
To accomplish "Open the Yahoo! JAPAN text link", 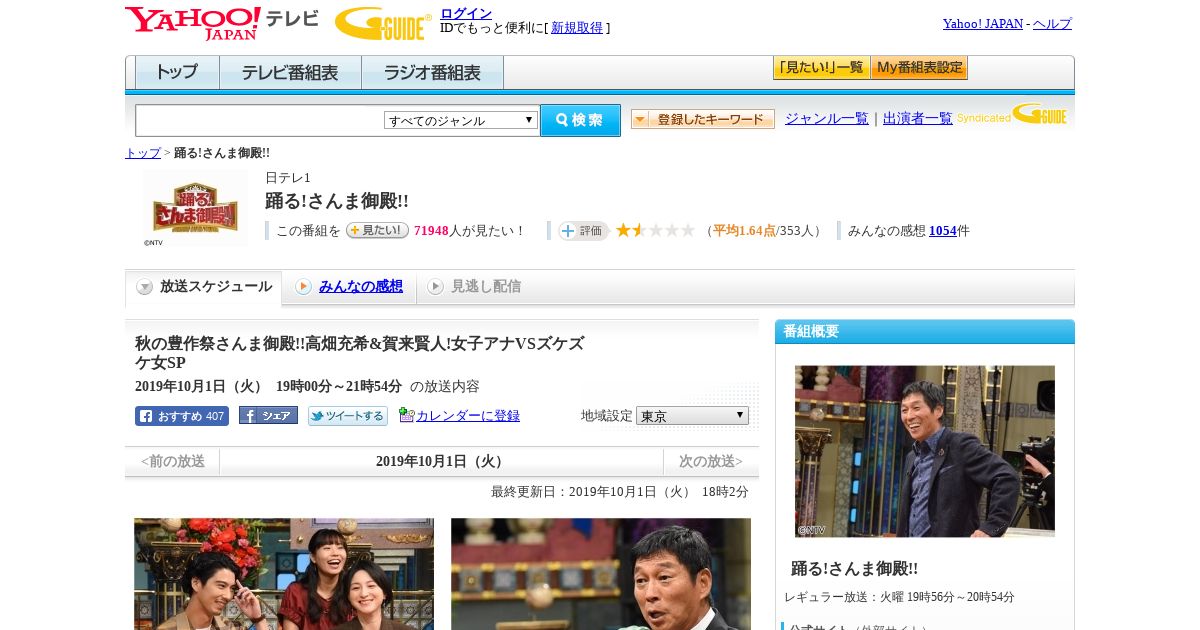I will coord(983,23).
